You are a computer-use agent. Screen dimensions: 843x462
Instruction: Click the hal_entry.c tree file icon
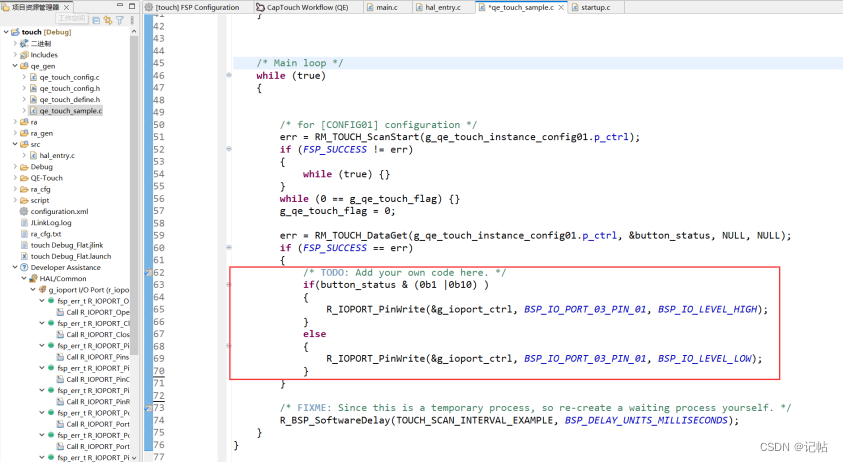tap(33, 155)
